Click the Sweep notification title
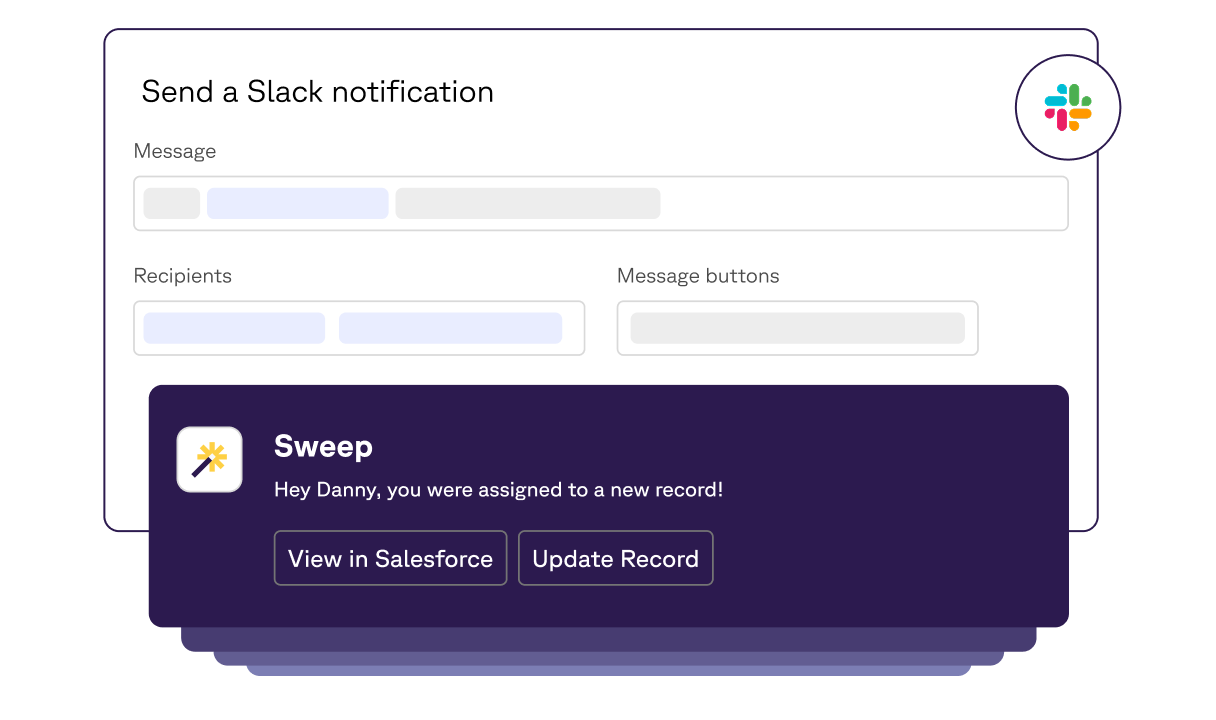 [323, 446]
